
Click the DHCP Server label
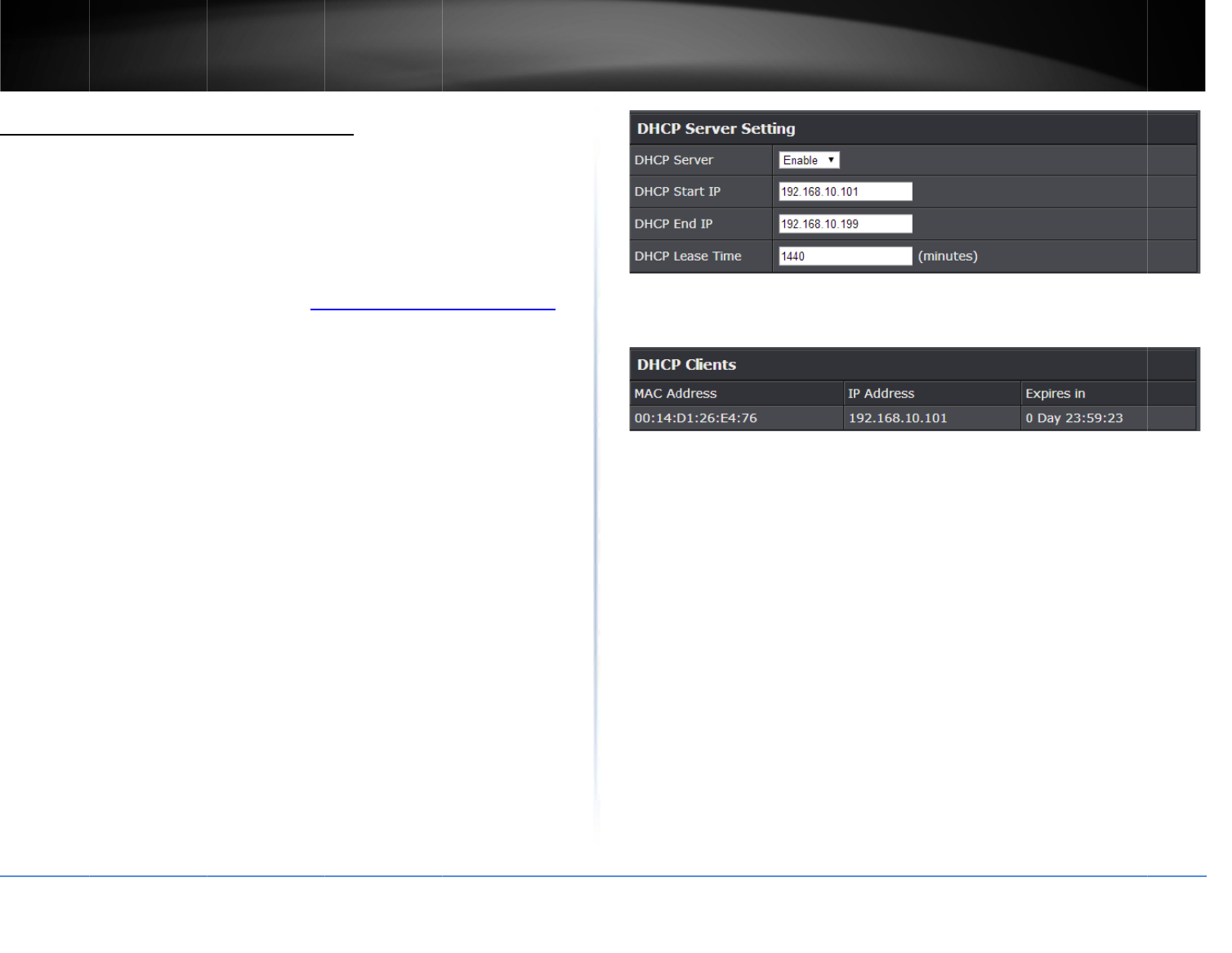click(x=674, y=160)
